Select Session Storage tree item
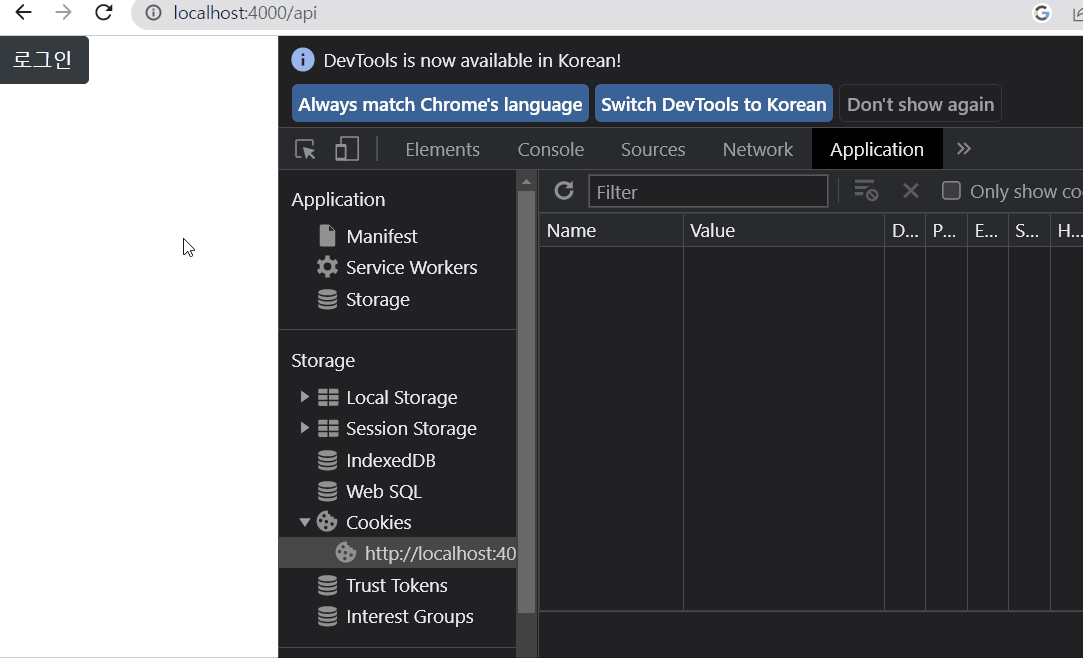The image size is (1083, 658). 412,428
